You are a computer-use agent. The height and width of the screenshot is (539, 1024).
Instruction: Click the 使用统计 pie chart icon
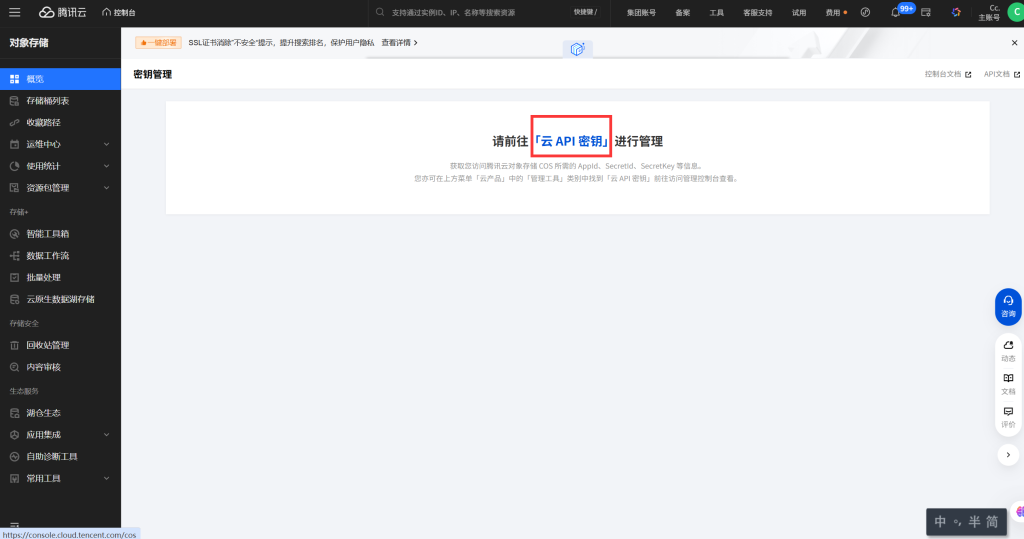tap(14, 166)
